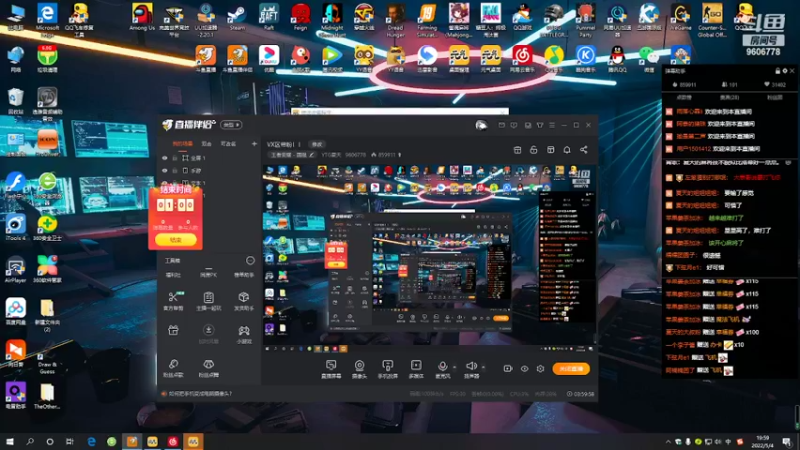Open the Feign desktop shortcut
800x450 pixels.
[x=301, y=17]
